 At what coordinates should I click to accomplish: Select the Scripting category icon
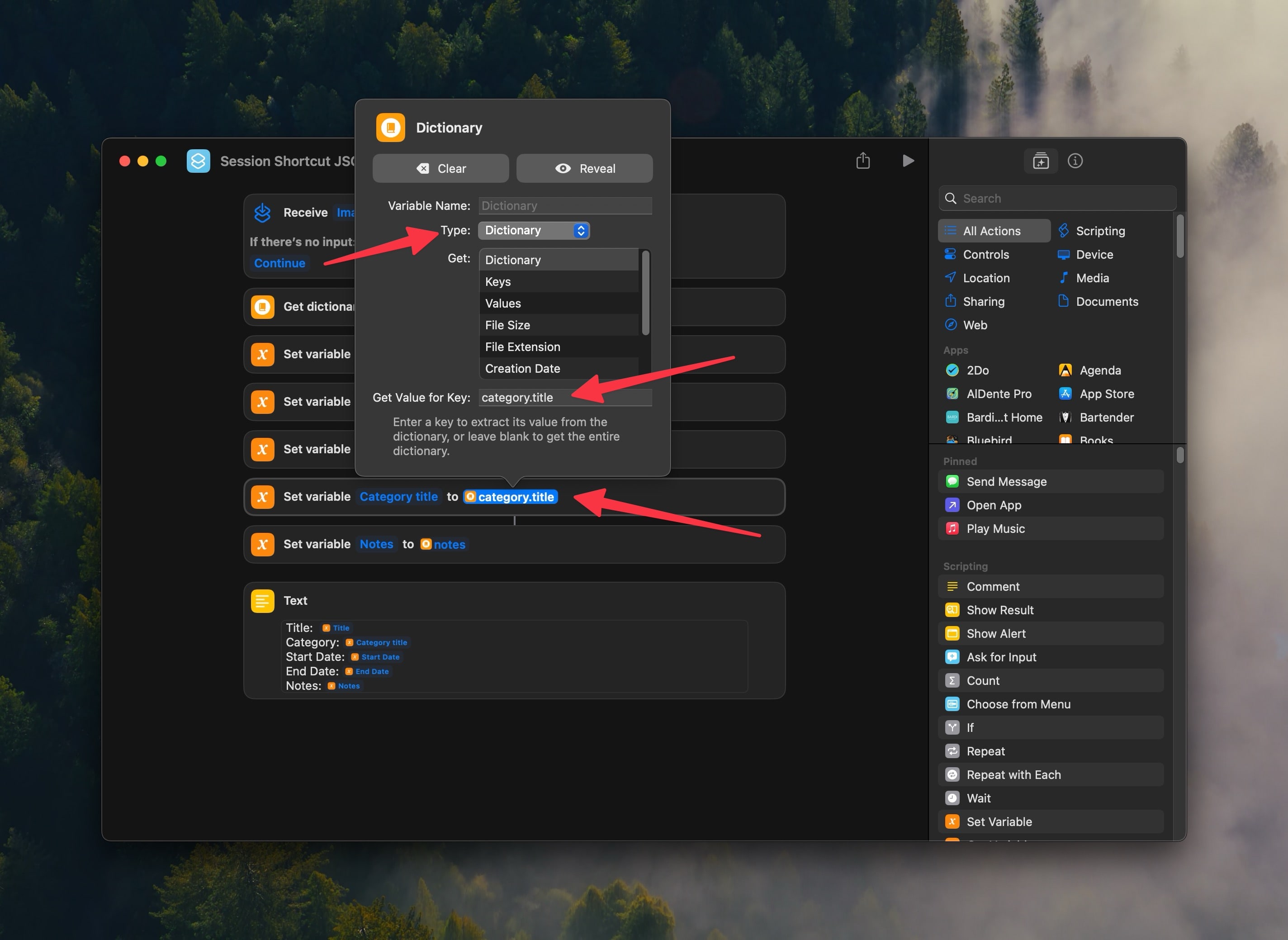click(1063, 230)
